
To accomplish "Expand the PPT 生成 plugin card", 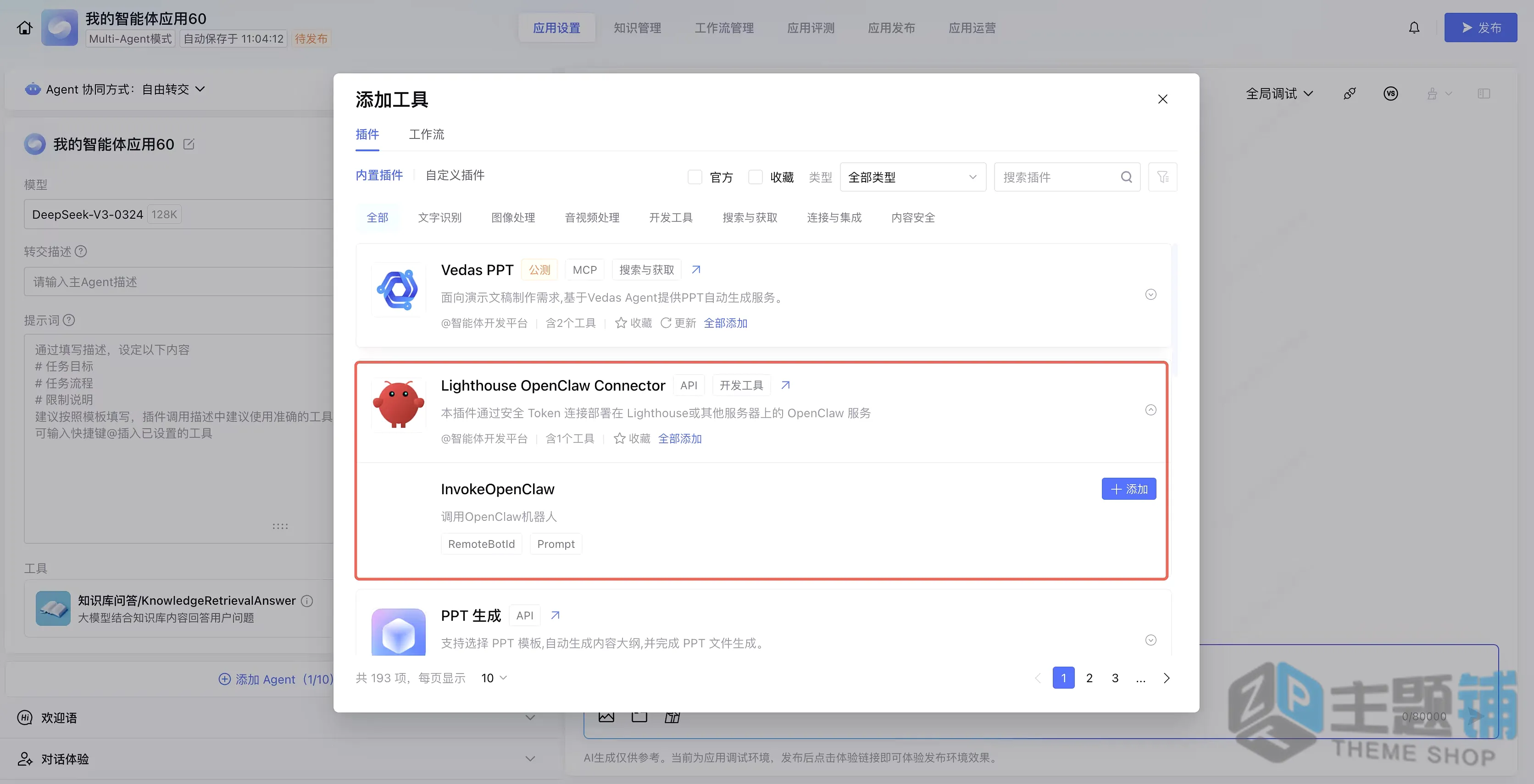I will (1150, 640).
